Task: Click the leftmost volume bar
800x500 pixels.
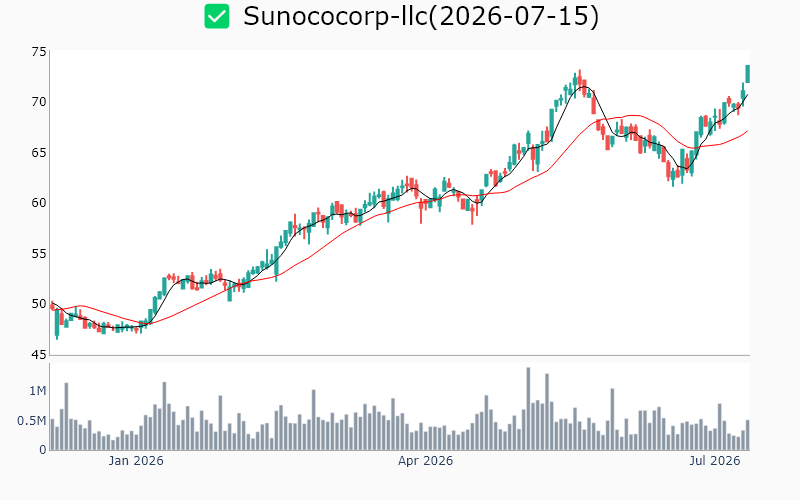Action: point(52,435)
